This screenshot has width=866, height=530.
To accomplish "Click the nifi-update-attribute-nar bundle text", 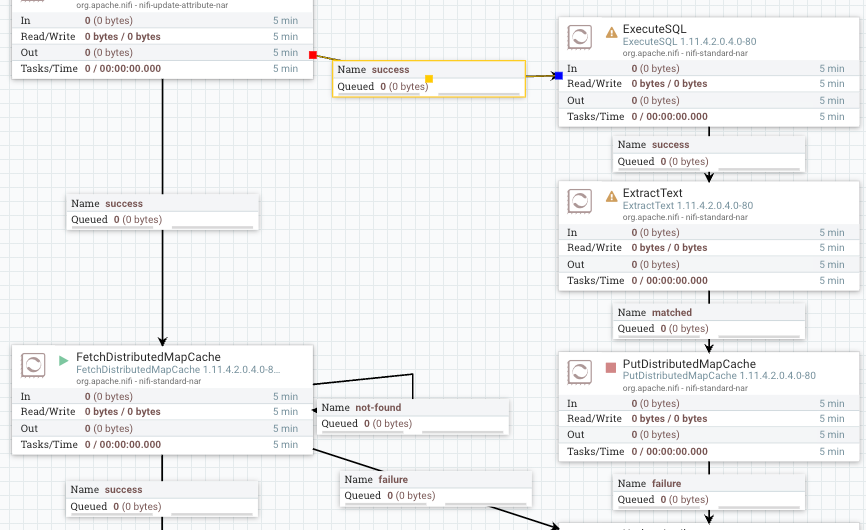I will (x=152, y=5).
